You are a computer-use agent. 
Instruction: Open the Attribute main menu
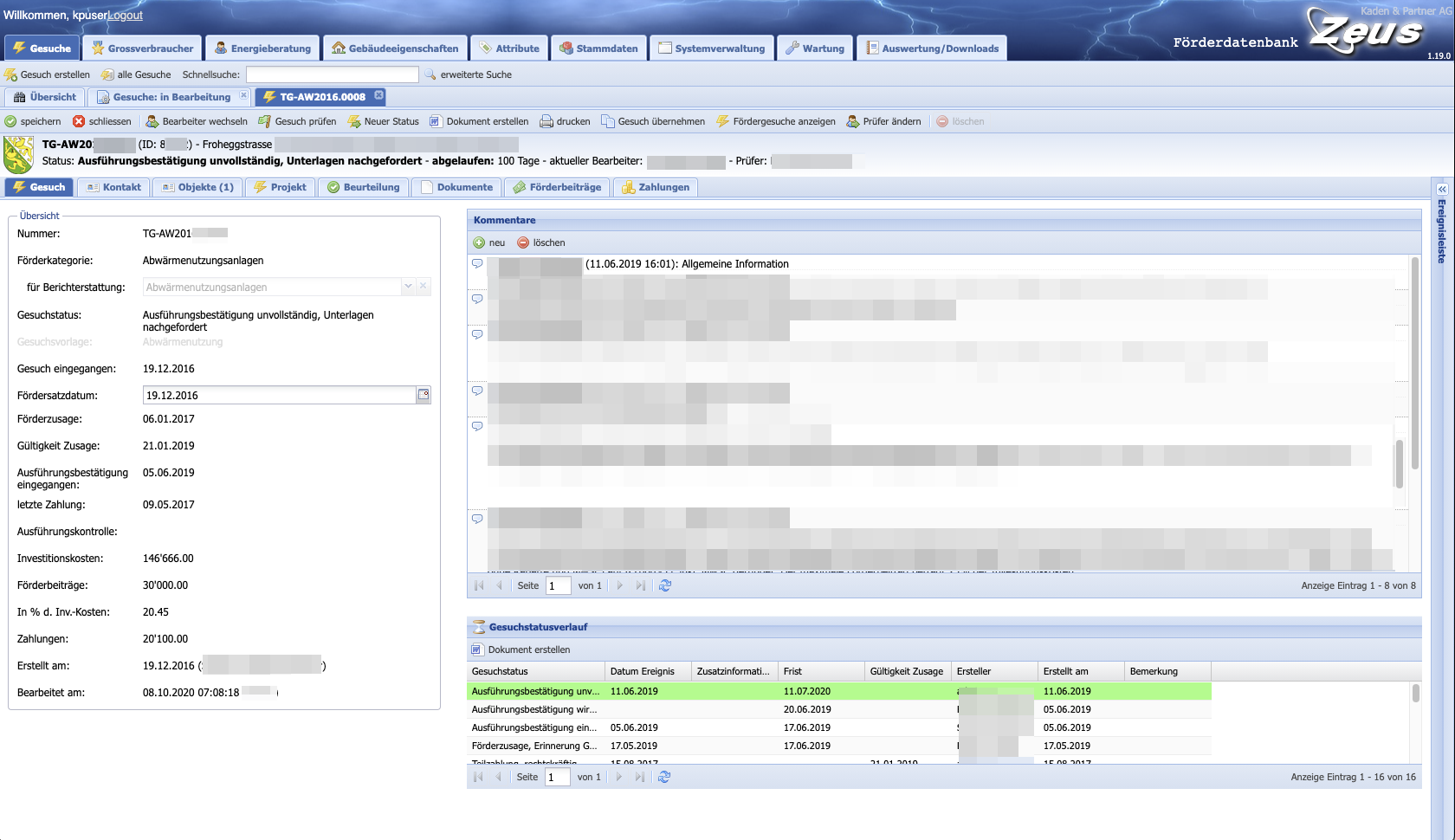[509, 48]
